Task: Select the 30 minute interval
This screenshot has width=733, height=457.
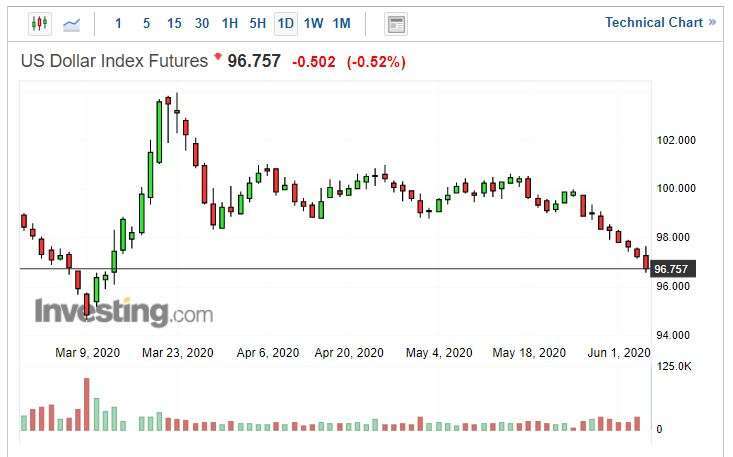Action: click(201, 23)
